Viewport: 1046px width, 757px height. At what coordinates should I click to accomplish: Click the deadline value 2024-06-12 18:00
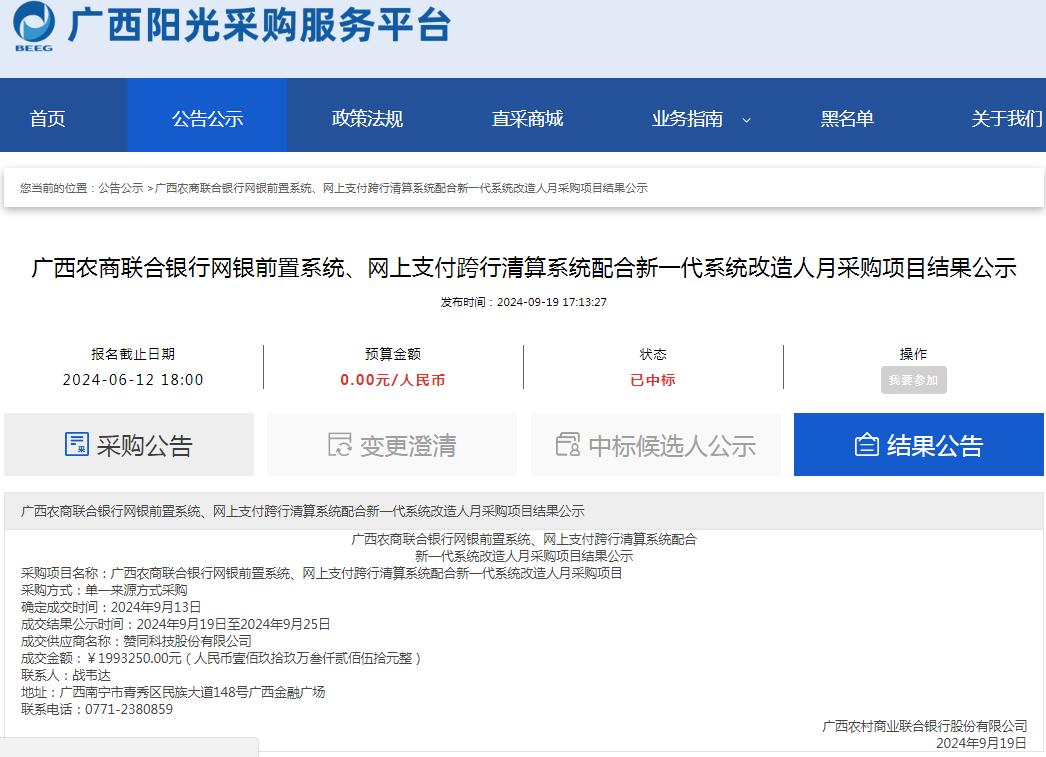pos(133,380)
